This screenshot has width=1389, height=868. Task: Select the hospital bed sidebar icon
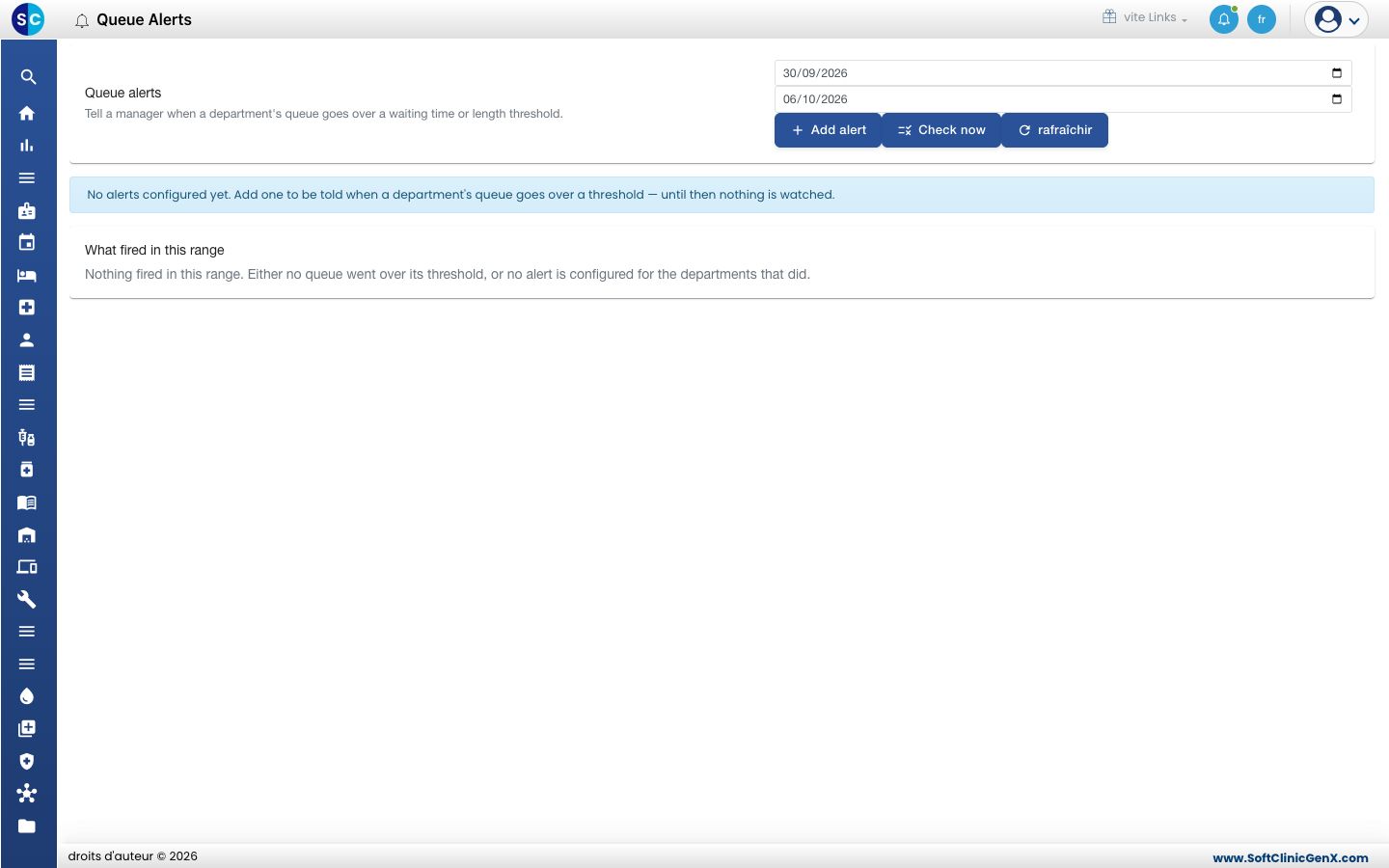(27, 275)
